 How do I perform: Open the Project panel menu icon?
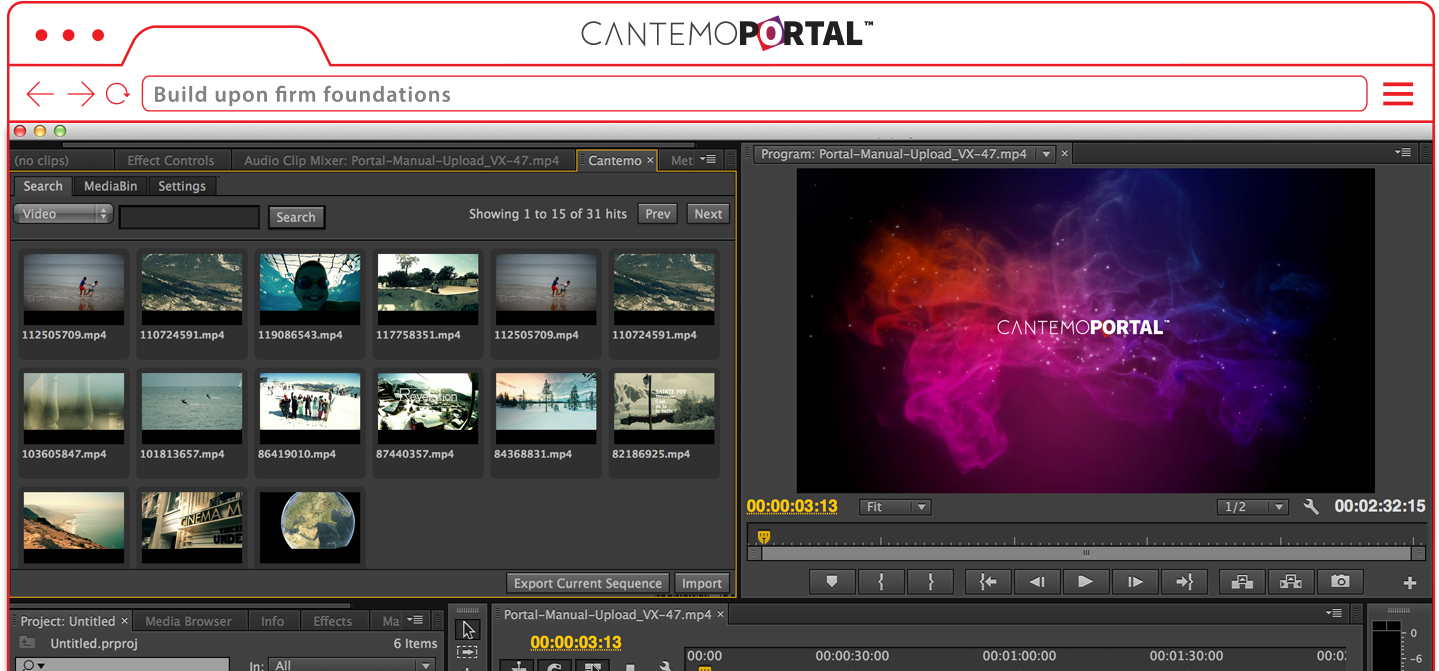pos(416,621)
